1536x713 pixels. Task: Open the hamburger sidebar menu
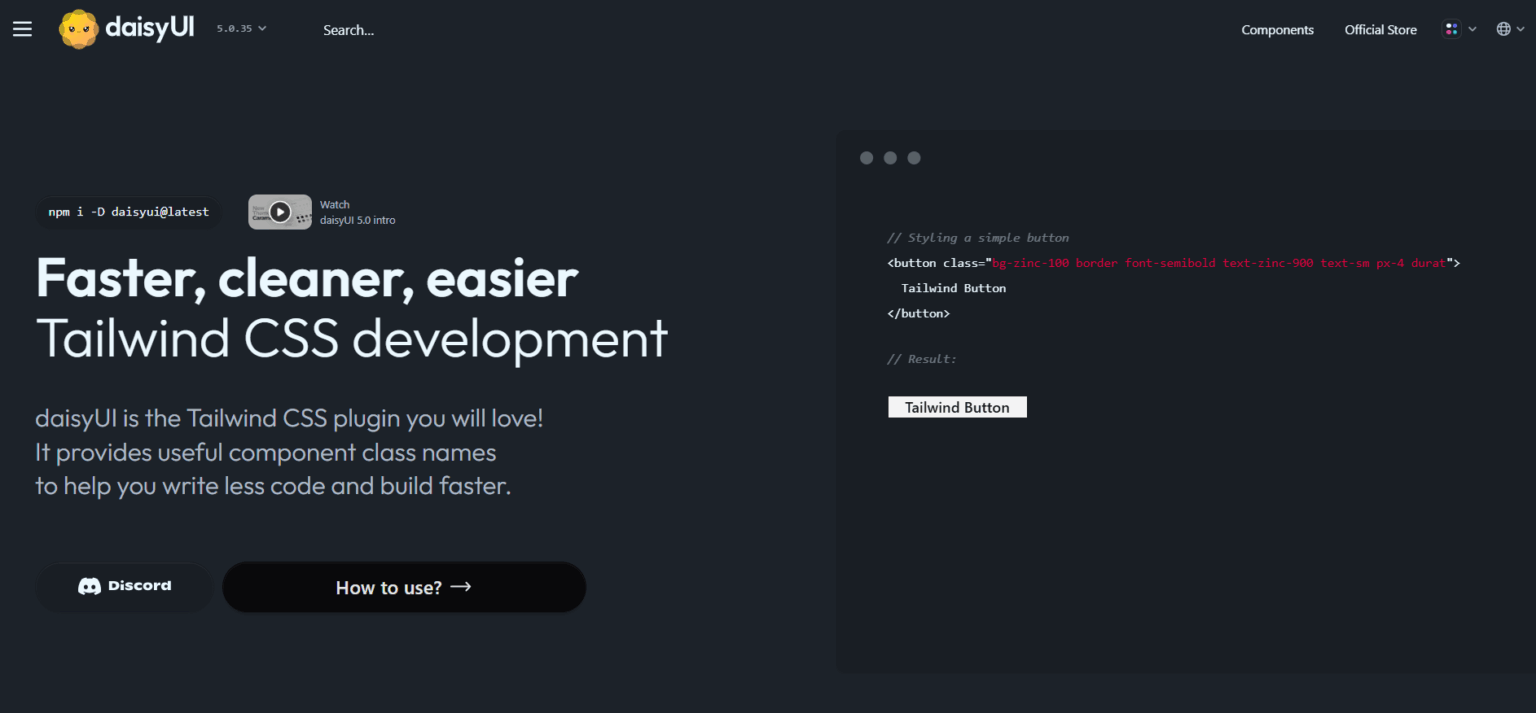(22, 29)
